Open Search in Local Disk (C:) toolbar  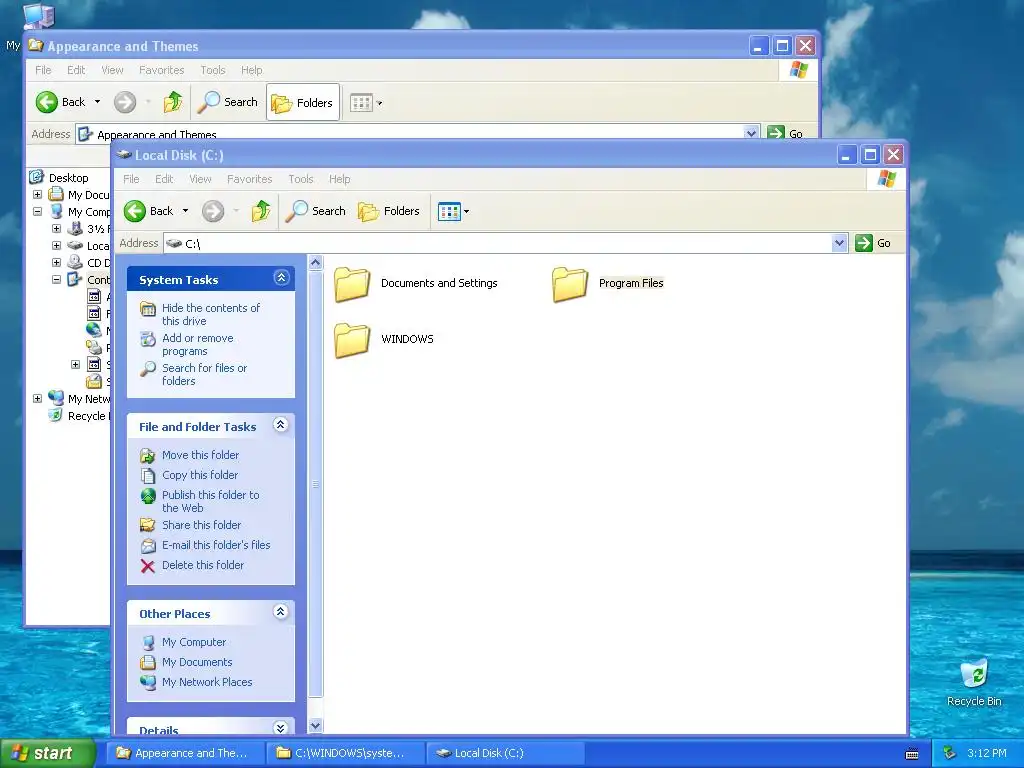tap(315, 211)
